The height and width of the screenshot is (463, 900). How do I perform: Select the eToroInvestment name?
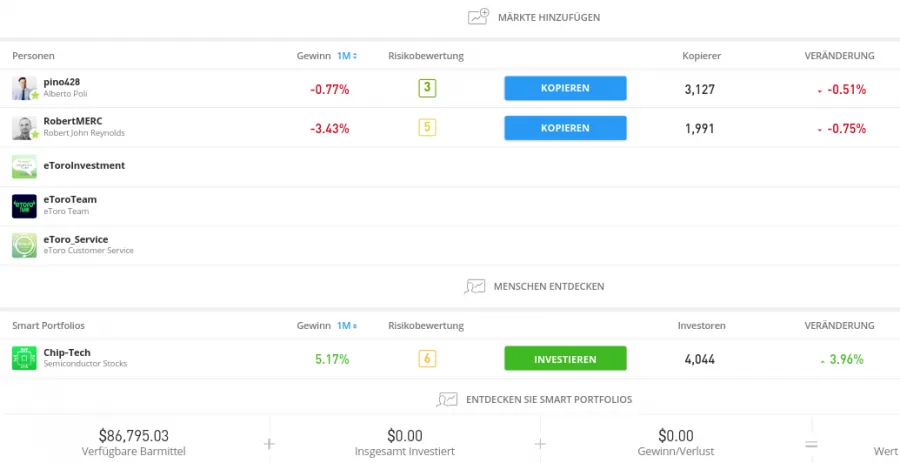(x=84, y=165)
